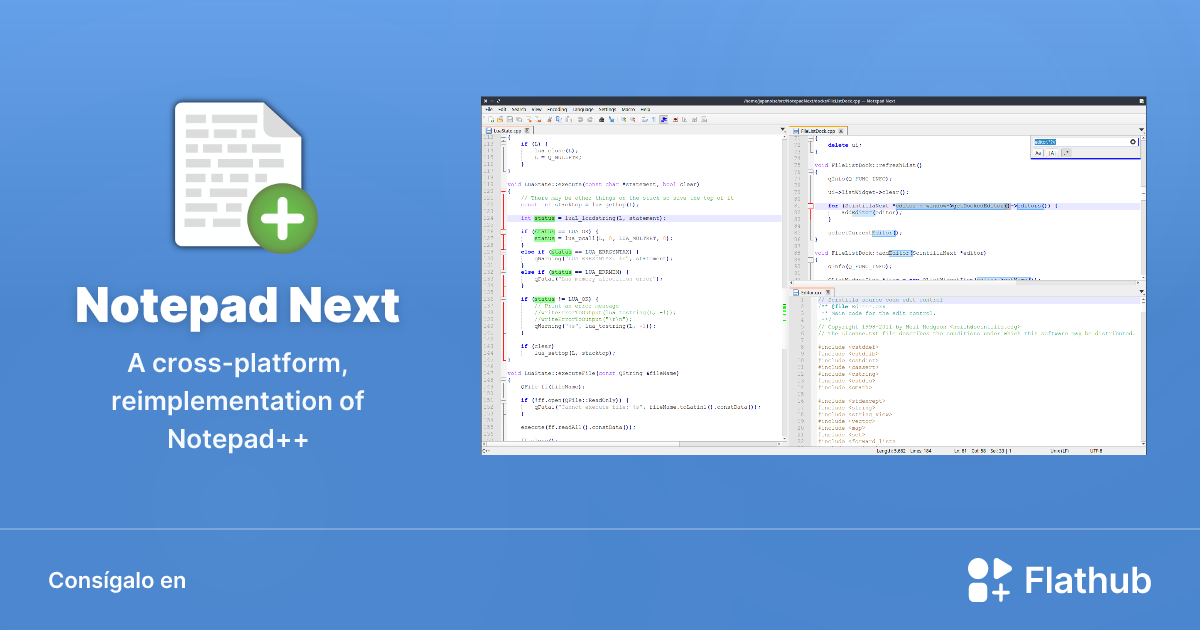Toggle match case in quick find
The height and width of the screenshot is (630, 1200).
click(1038, 152)
